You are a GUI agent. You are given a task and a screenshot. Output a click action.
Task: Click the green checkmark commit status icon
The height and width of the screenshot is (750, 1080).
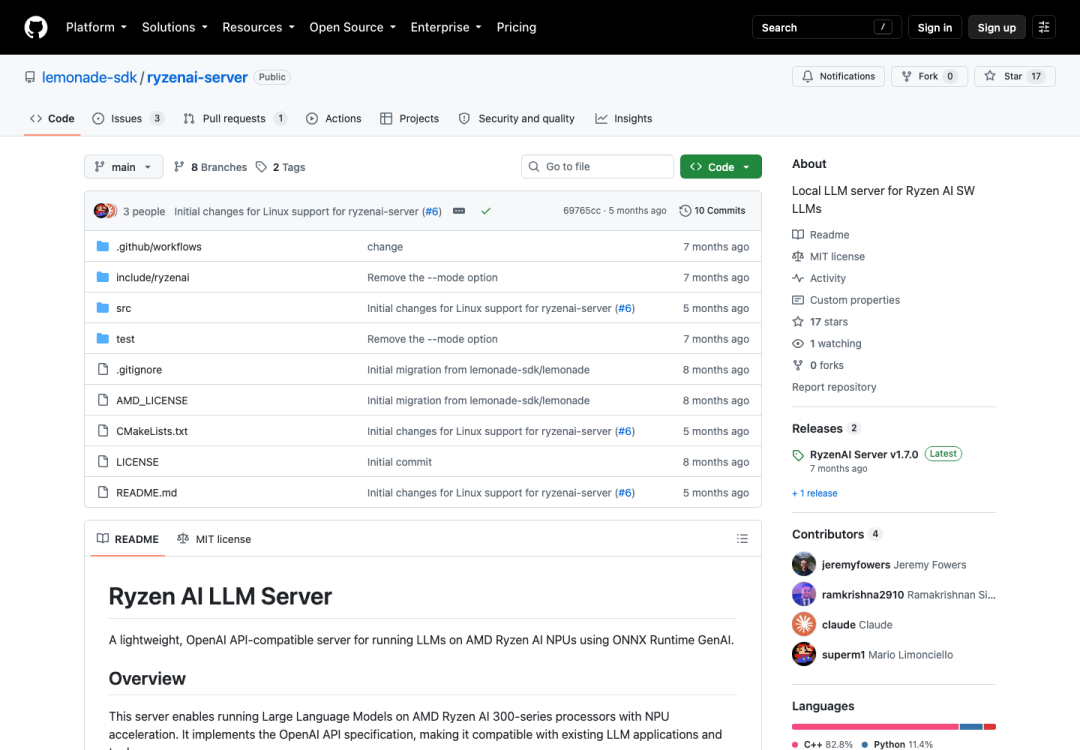tap(486, 211)
